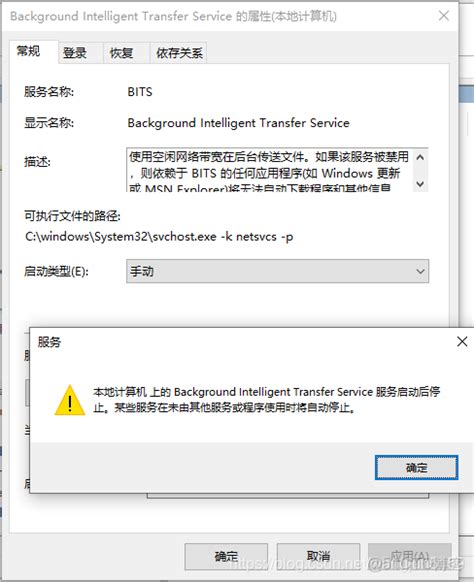The image size is (474, 582).
Task: Open the 依存关系 tab
Action: point(179,53)
